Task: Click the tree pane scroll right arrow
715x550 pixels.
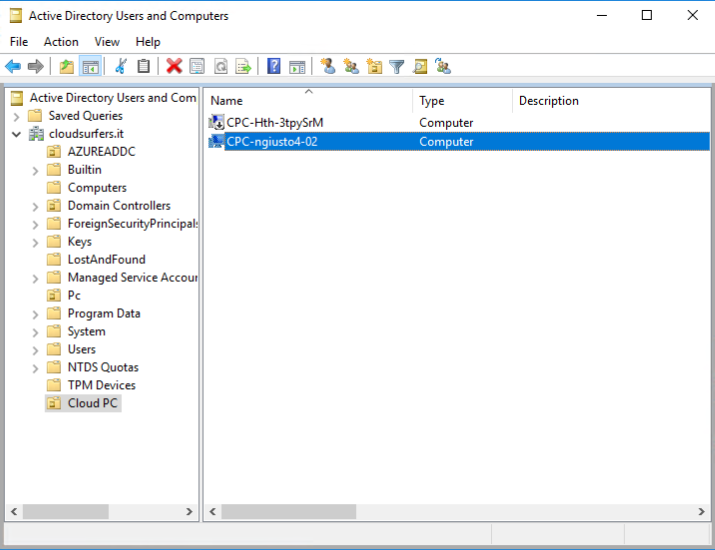Action: tap(189, 512)
